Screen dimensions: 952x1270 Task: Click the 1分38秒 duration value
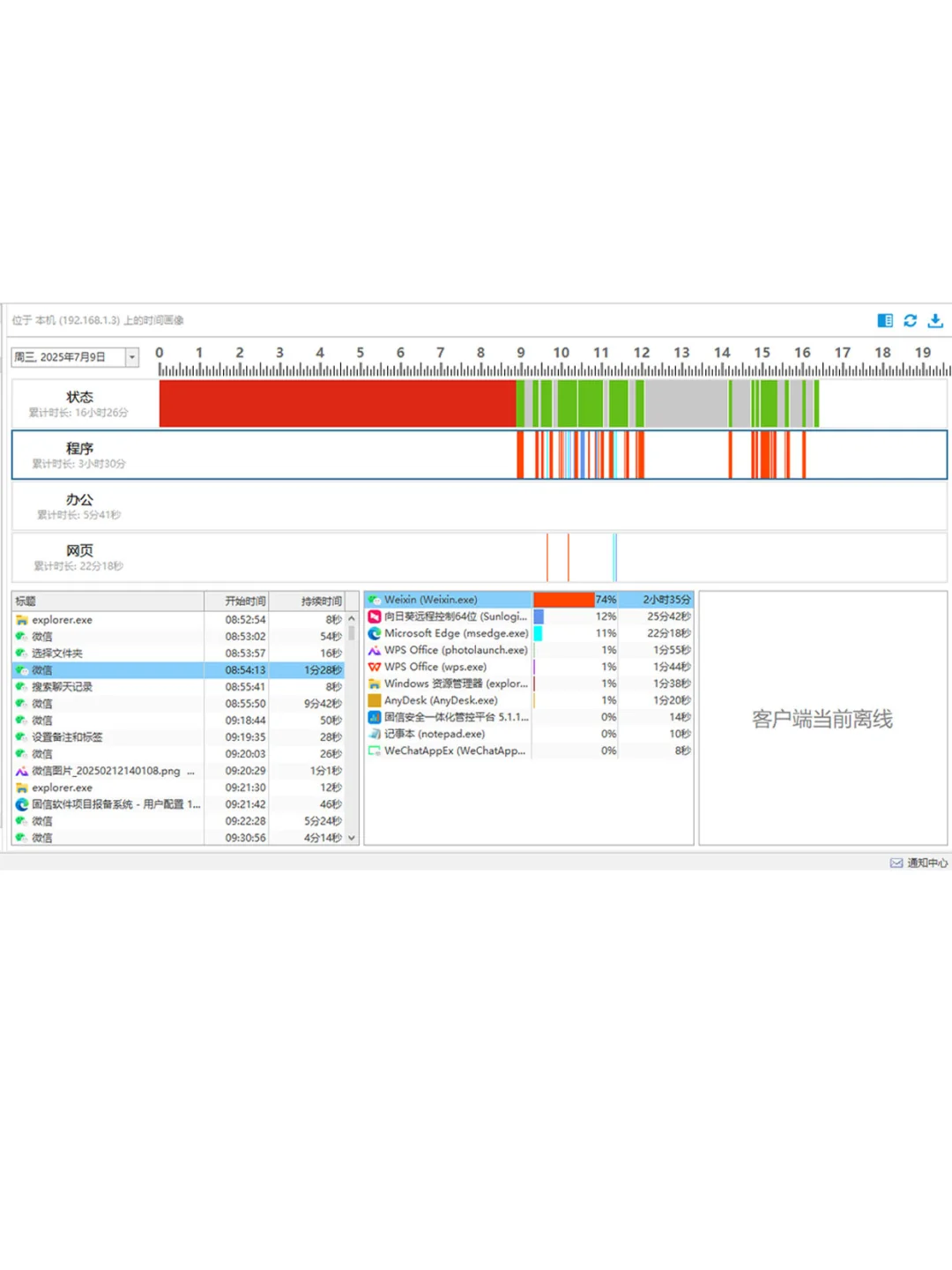tap(672, 684)
